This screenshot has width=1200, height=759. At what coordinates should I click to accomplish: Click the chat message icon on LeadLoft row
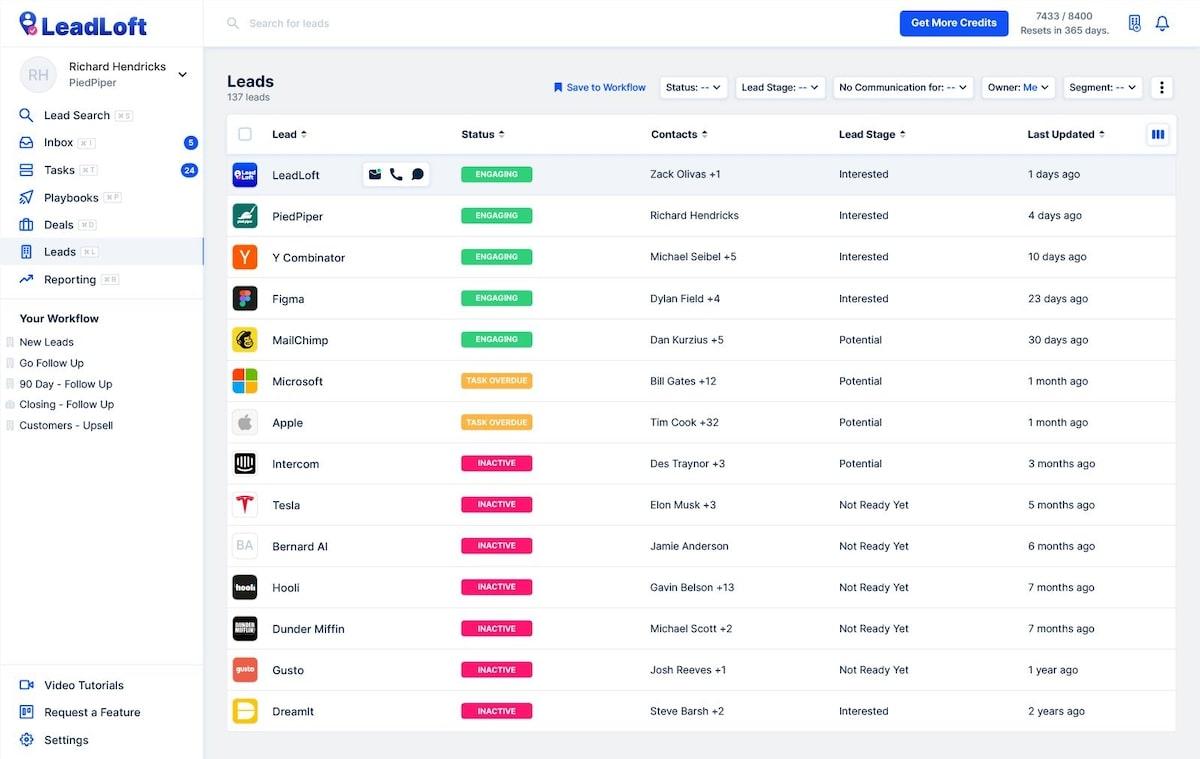(418, 174)
